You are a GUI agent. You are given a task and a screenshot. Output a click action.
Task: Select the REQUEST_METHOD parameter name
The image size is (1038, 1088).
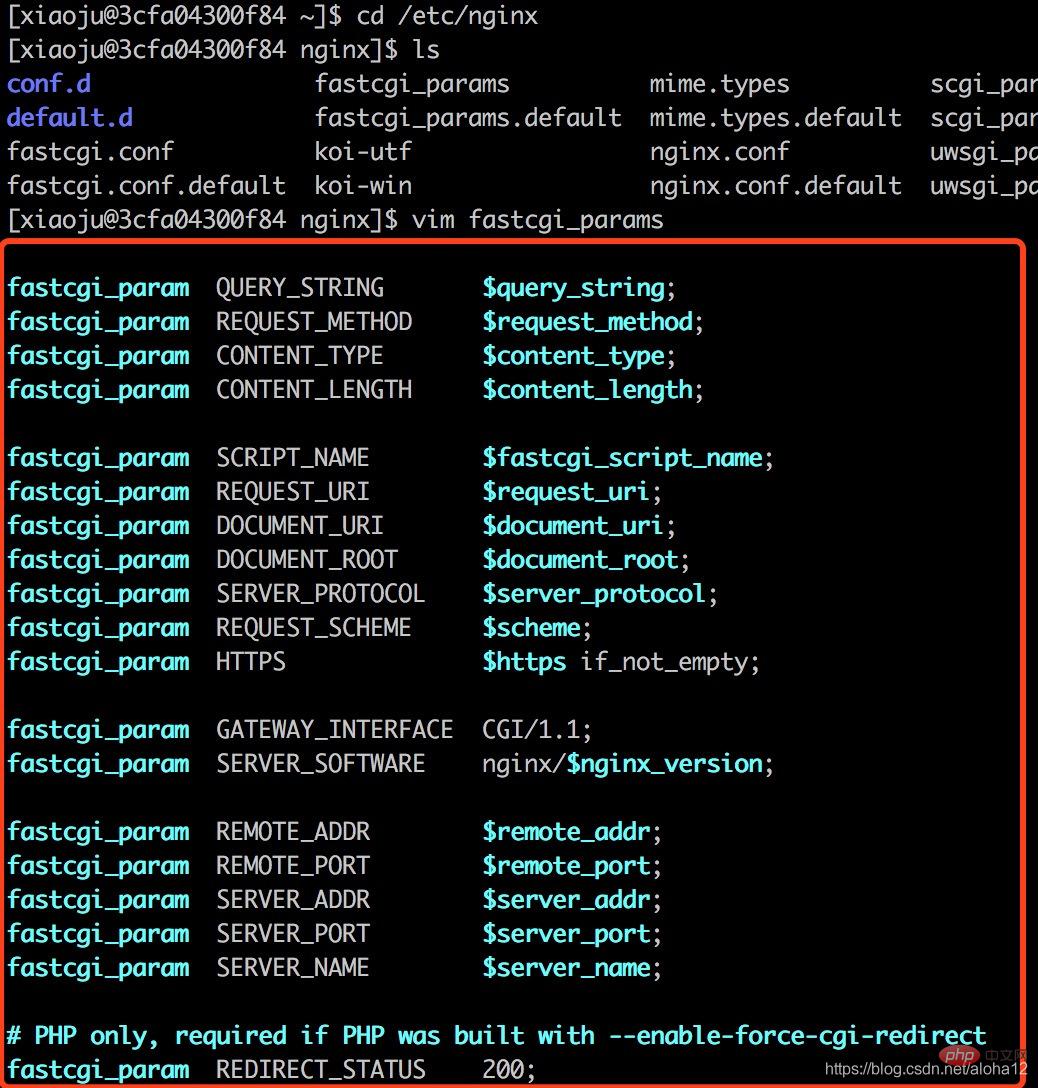pyautogui.click(x=314, y=322)
